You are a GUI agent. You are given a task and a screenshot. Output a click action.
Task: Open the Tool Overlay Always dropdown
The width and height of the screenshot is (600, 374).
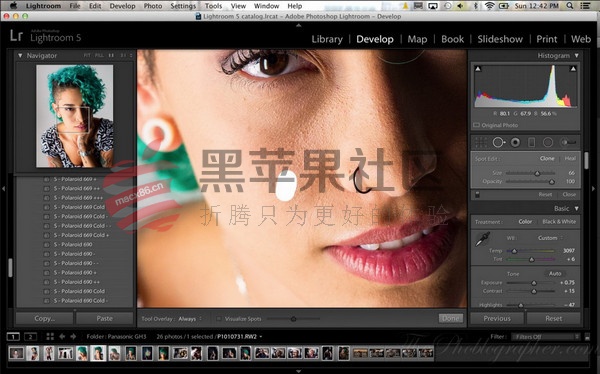coord(190,319)
